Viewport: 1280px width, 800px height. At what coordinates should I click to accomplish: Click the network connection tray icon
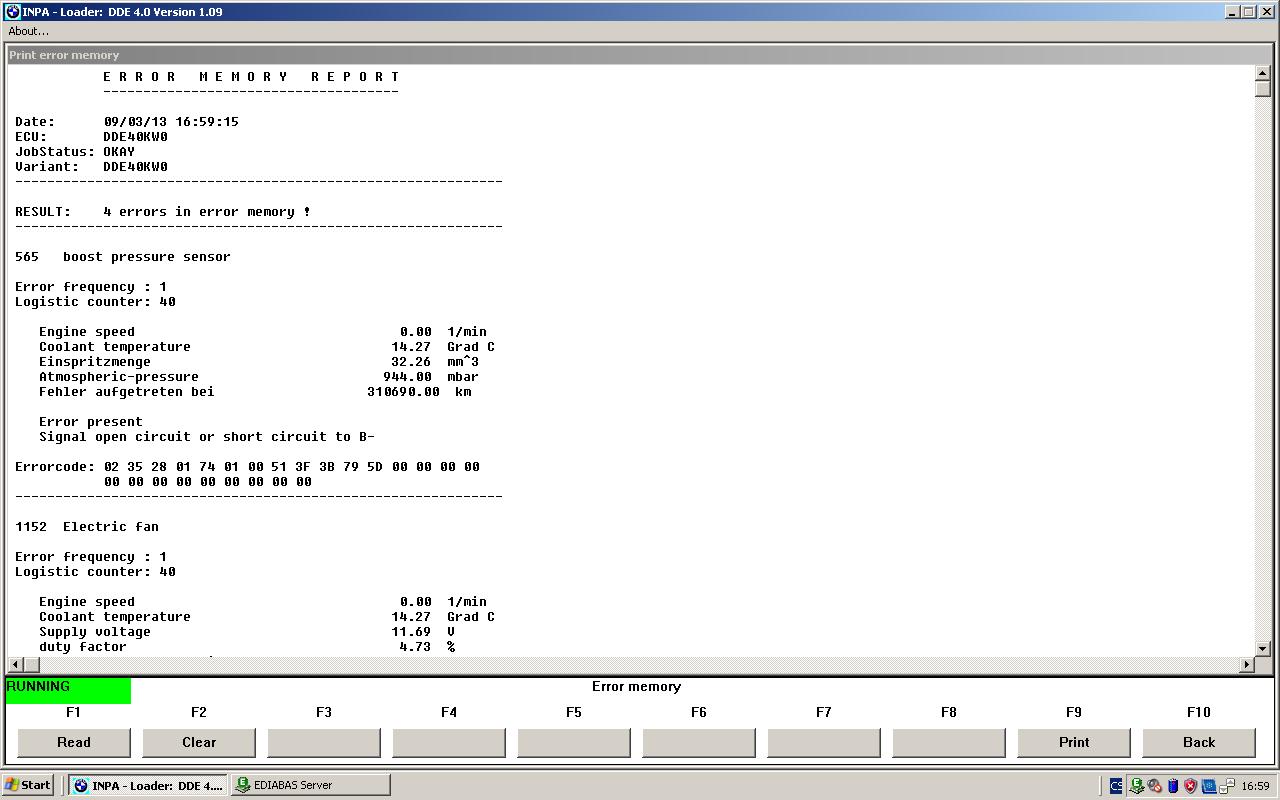pyautogui.click(x=1226, y=786)
